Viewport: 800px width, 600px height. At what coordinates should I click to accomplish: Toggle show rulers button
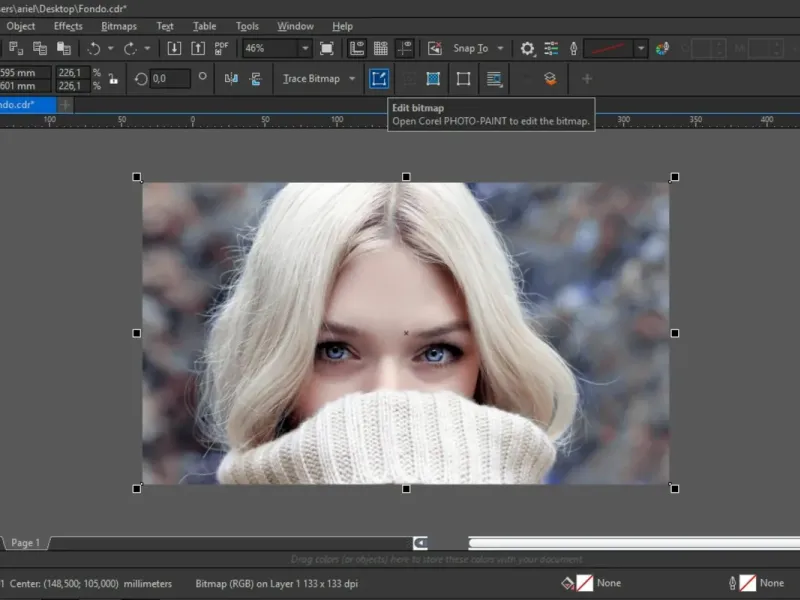[x=357, y=48]
